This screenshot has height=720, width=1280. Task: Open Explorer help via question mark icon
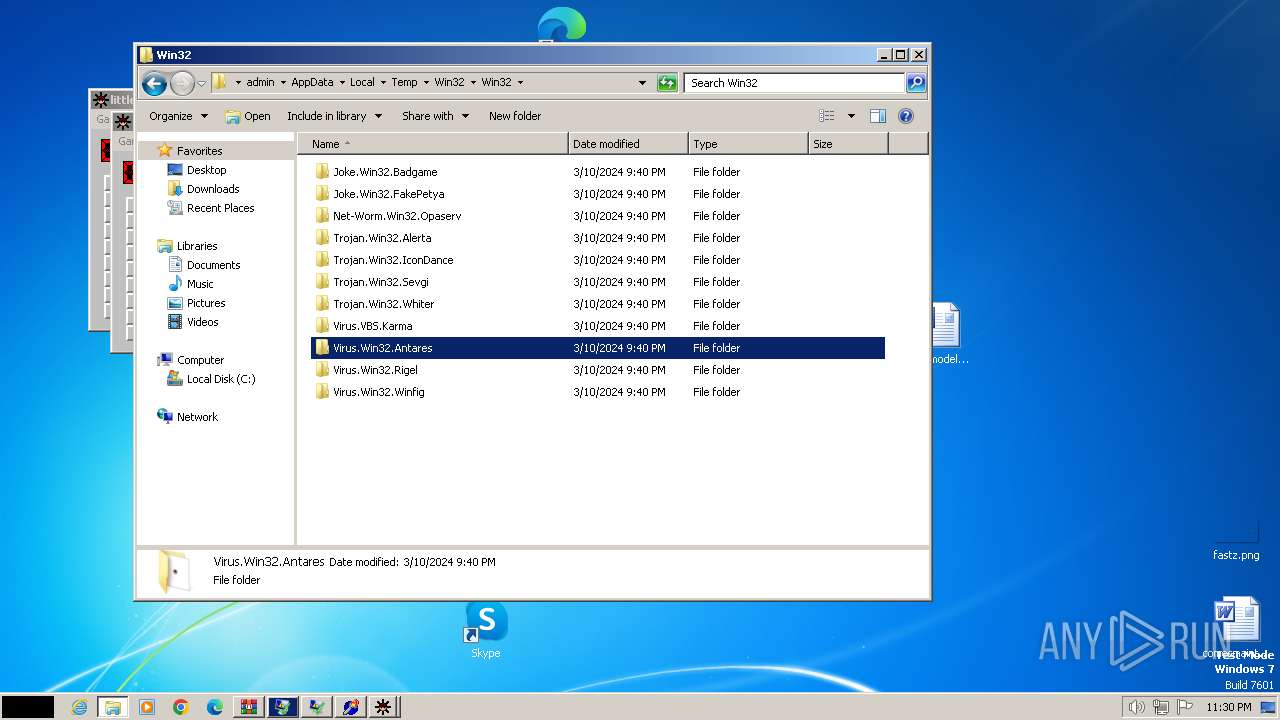(906, 116)
